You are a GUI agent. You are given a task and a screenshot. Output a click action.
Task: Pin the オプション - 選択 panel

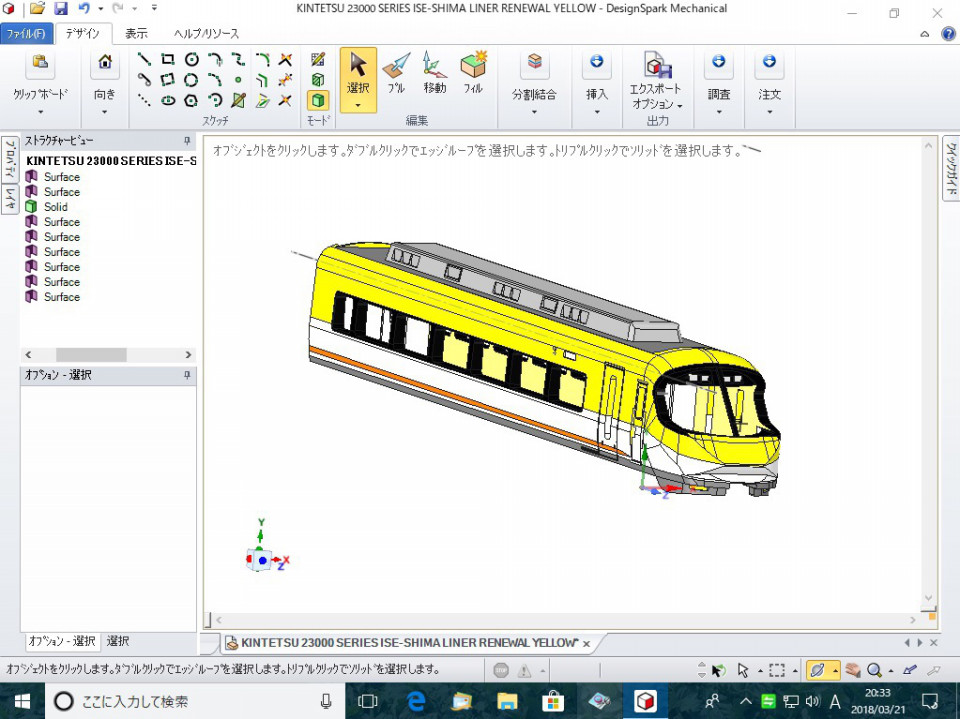187,375
